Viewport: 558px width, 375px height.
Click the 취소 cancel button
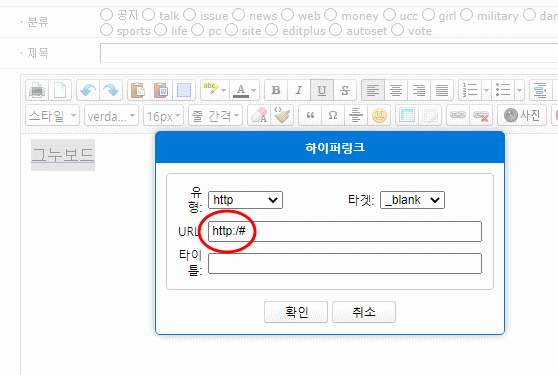[364, 312]
